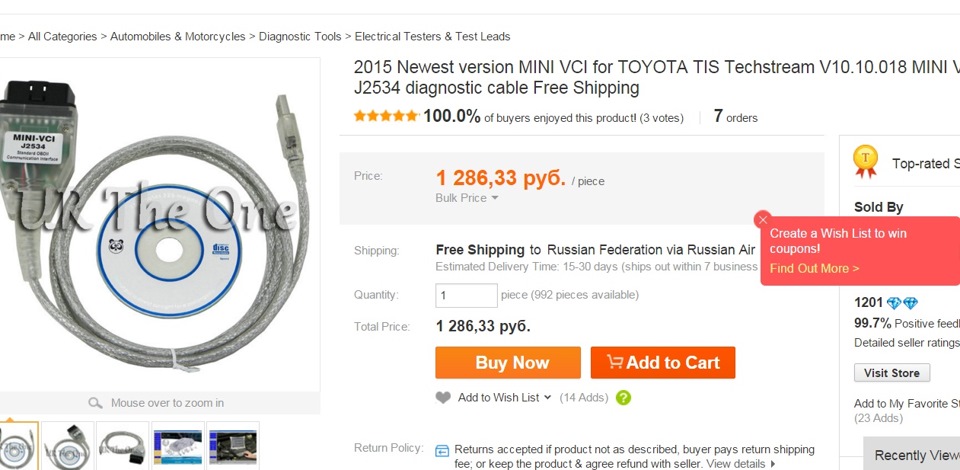Click the five-star rating icons
The height and width of the screenshot is (470, 960).
pyautogui.click(x=386, y=117)
